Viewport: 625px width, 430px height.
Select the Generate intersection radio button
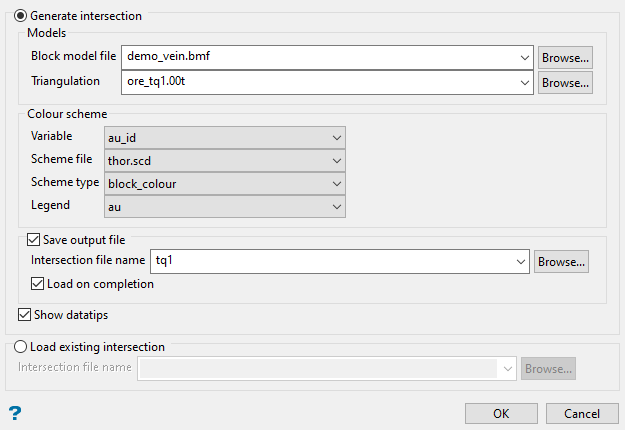(21, 16)
